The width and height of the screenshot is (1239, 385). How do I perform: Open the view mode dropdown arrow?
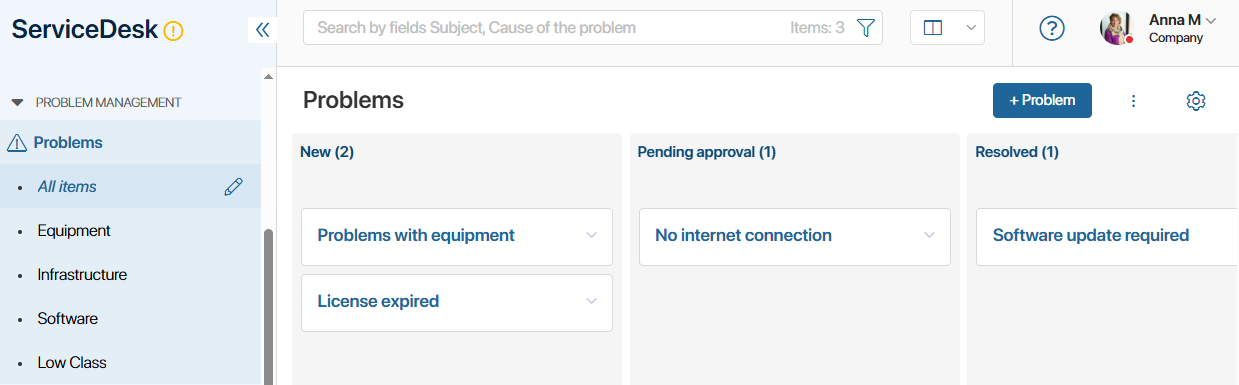point(970,28)
